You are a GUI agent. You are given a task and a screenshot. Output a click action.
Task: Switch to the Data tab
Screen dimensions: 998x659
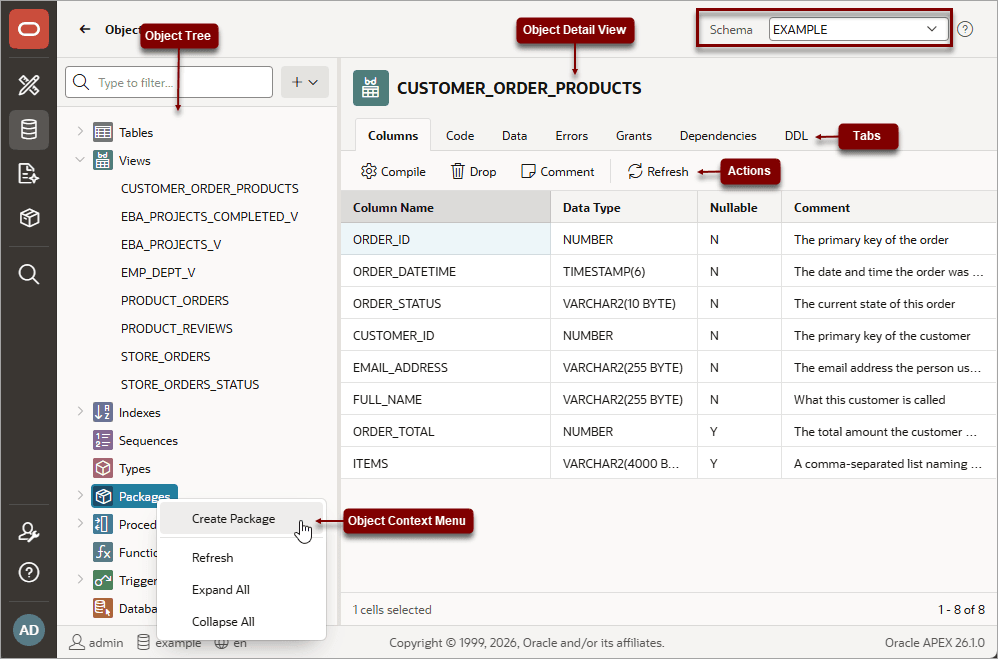click(514, 136)
